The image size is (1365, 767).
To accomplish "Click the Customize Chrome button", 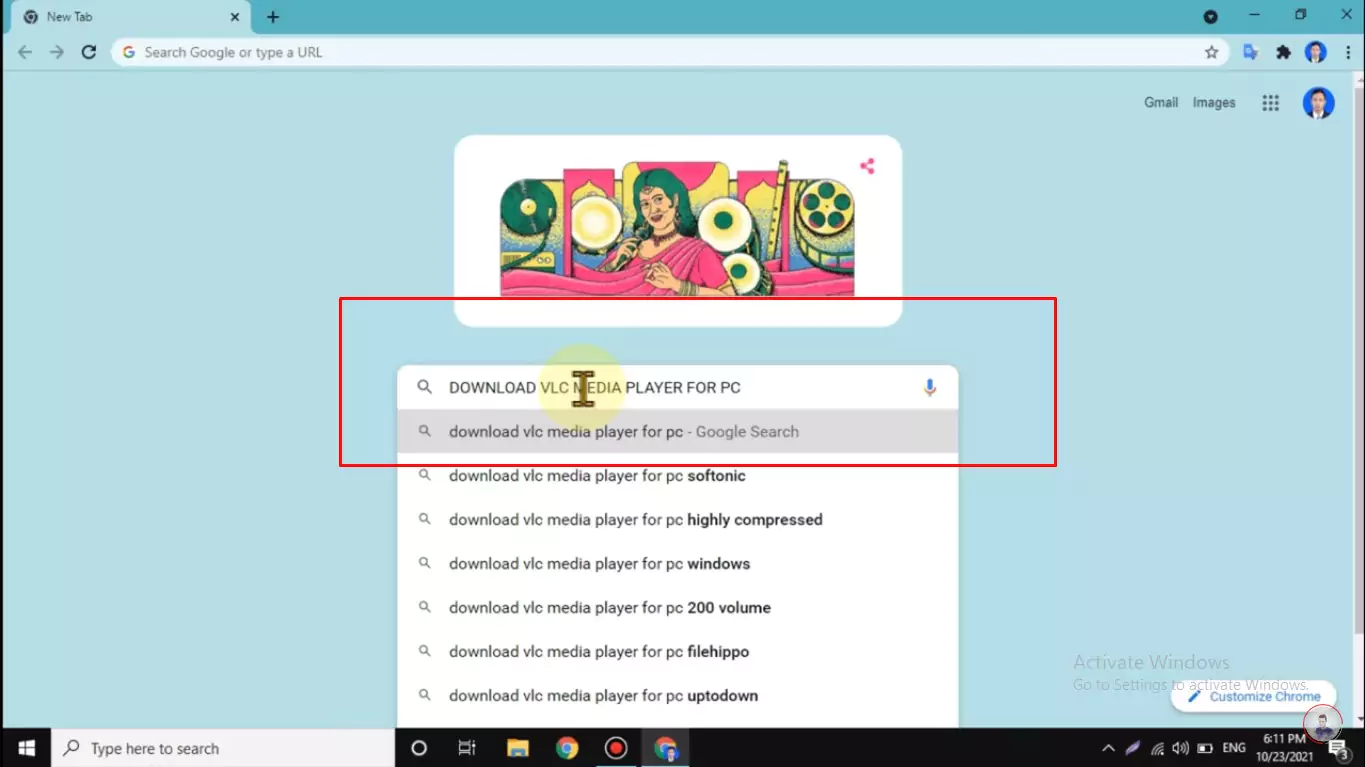I will 1253,697.
